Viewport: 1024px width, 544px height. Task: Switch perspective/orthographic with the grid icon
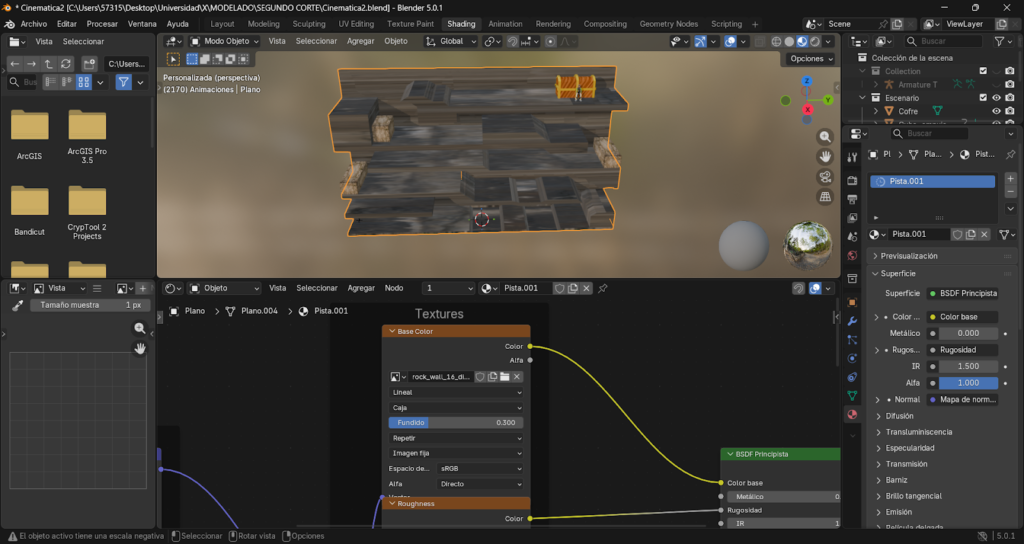tap(825, 197)
